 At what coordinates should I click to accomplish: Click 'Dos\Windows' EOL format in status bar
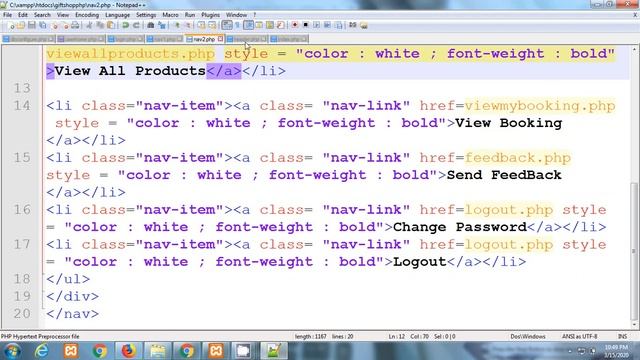527,337
